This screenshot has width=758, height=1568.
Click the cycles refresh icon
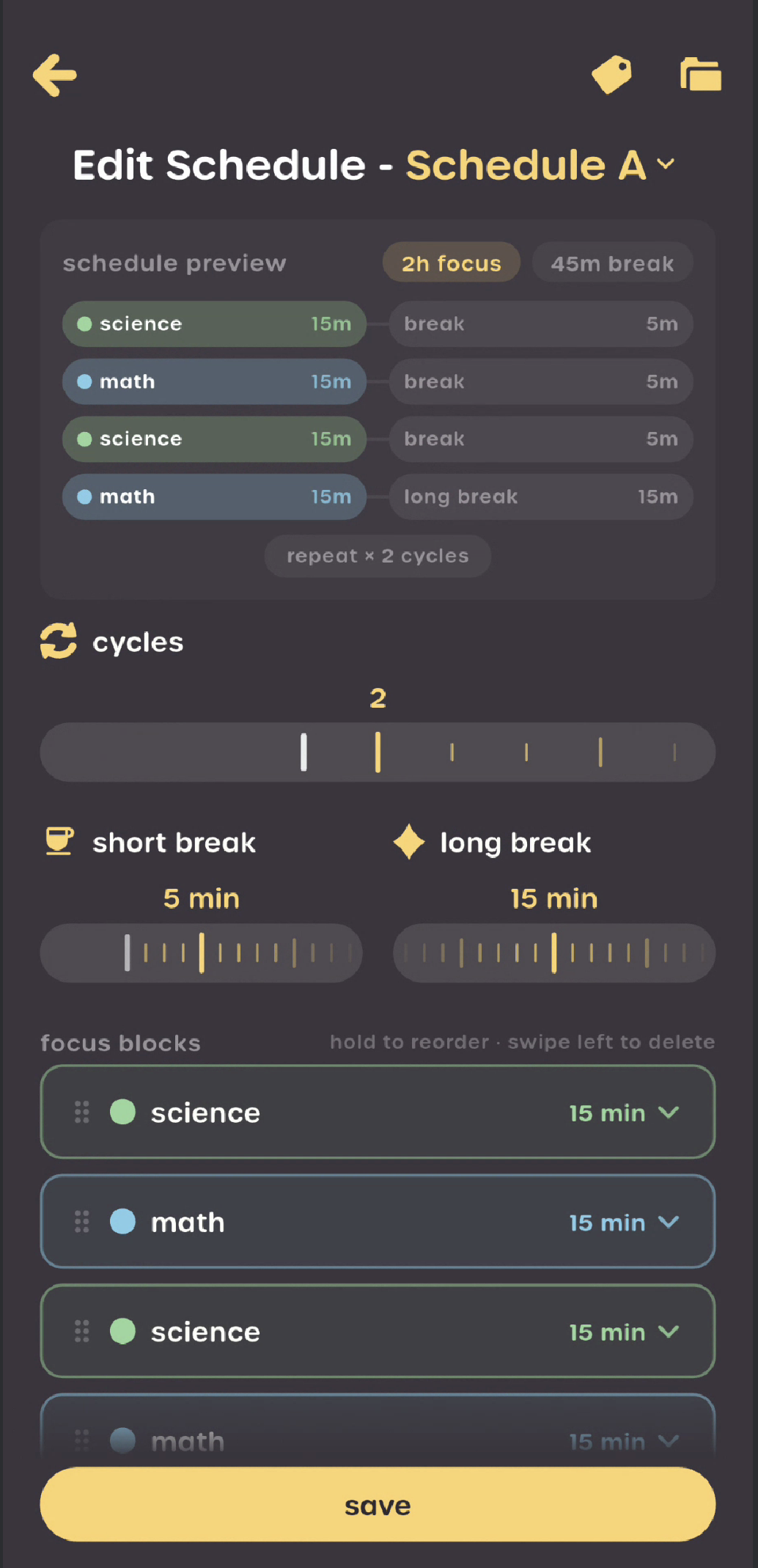click(x=59, y=640)
